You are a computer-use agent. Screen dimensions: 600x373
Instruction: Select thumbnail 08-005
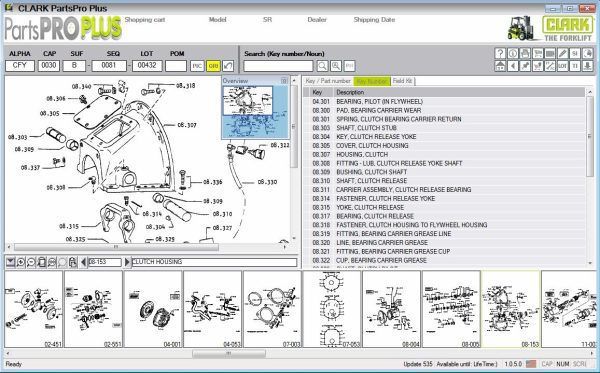[x=451, y=309]
